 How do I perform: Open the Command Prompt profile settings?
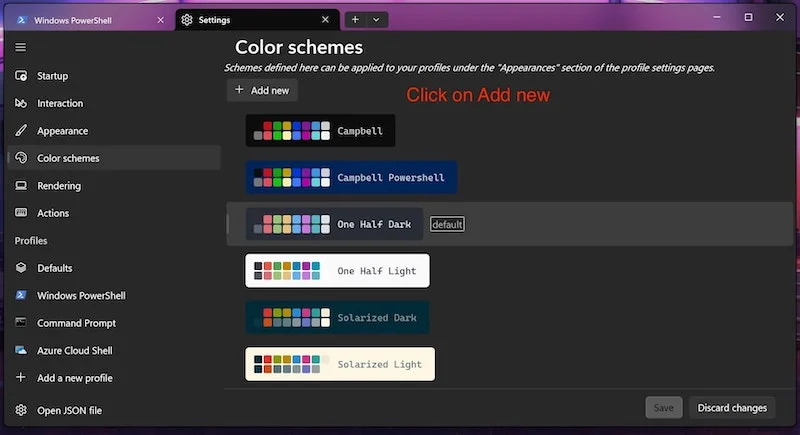click(x=114, y=323)
